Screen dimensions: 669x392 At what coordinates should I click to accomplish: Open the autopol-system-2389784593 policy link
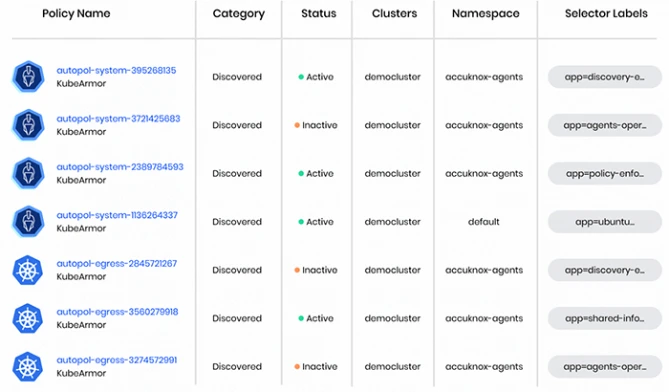pyautogui.click(x=120, y=167)
